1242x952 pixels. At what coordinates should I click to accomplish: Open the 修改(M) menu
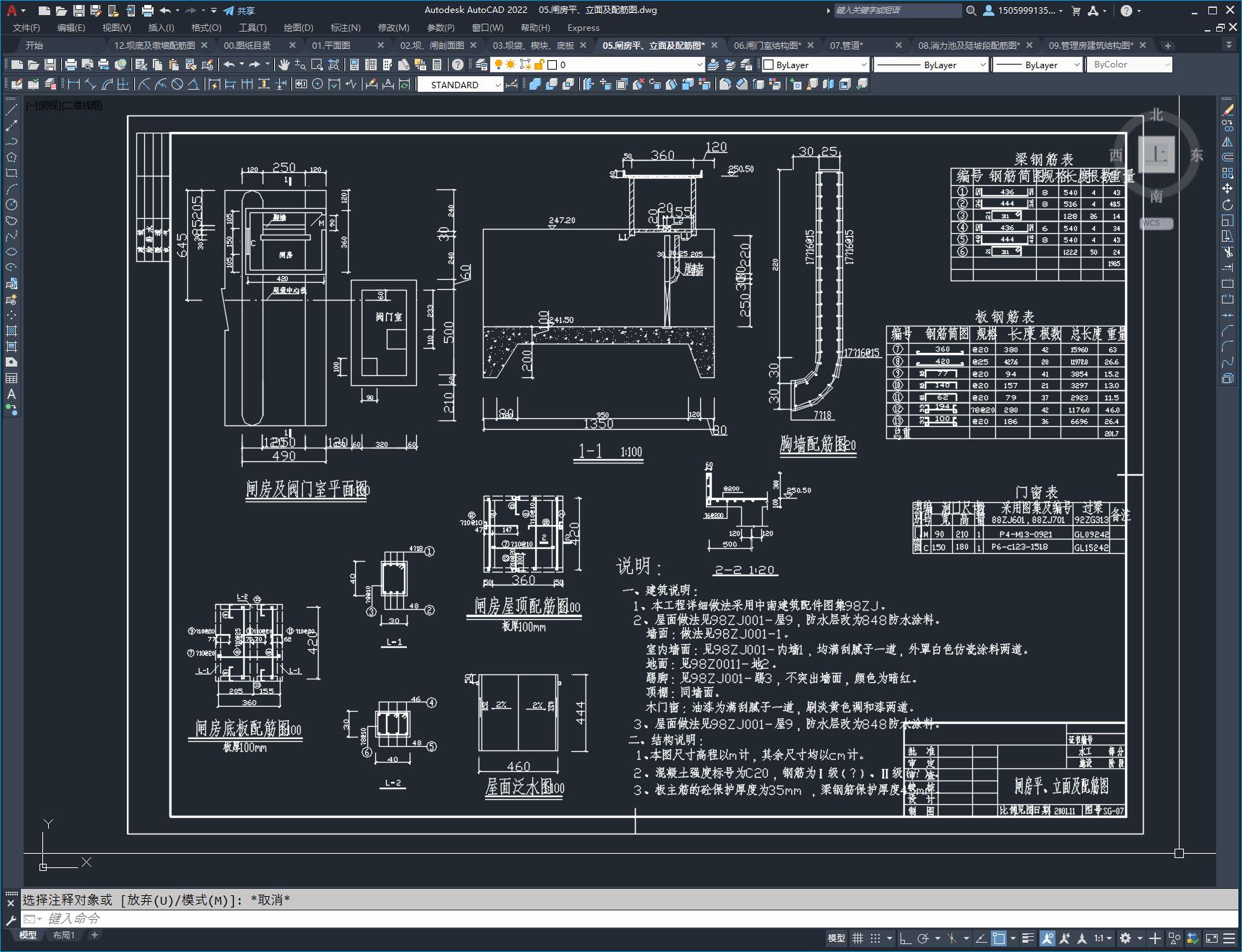point(393,27)
